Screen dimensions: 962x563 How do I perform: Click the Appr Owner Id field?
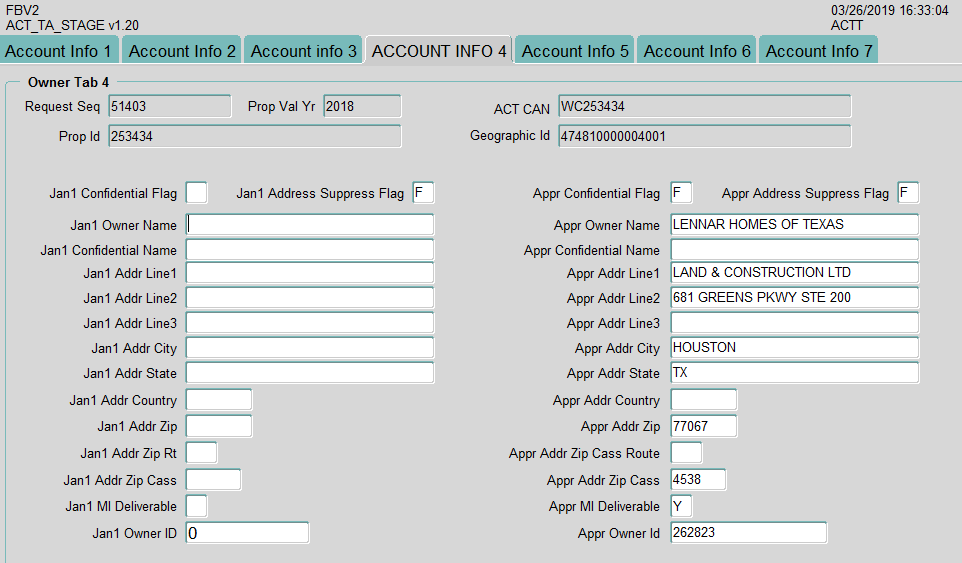pos(748,533)
